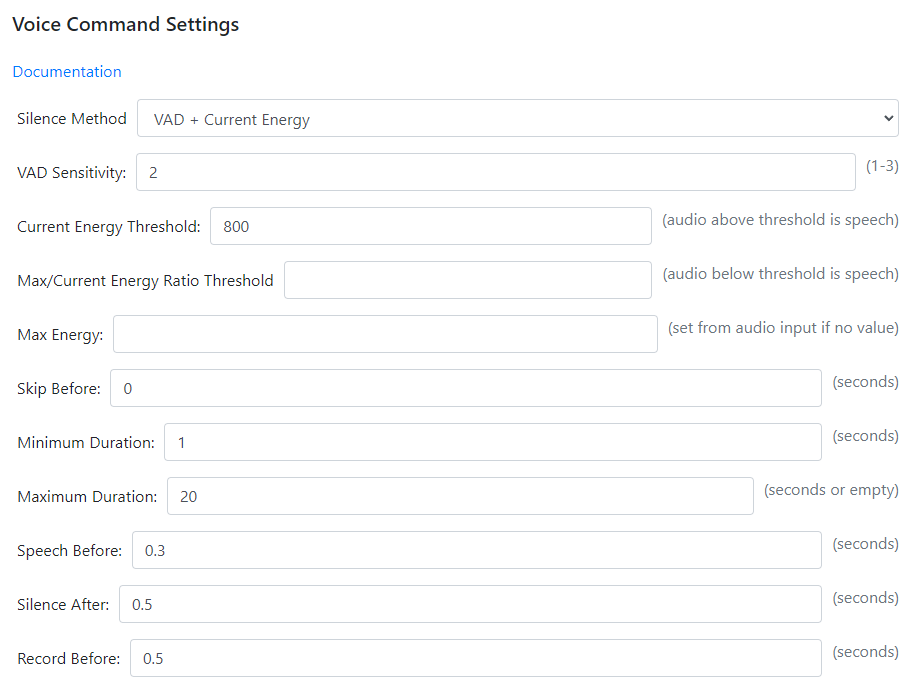Click the Silence Method label
Screen dimensions: 914x699
(x=72, y=119)
